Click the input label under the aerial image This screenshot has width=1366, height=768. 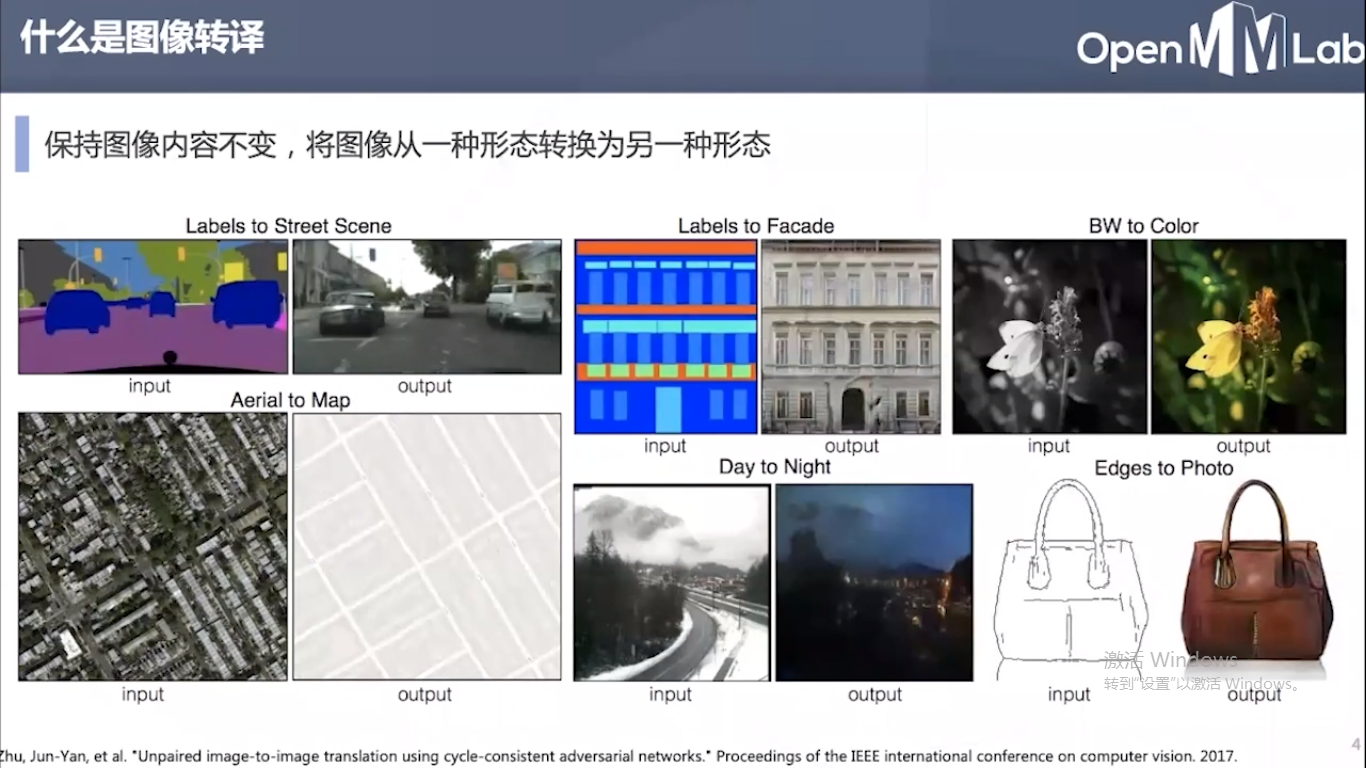pyautogui.click(x=143, y=694)
